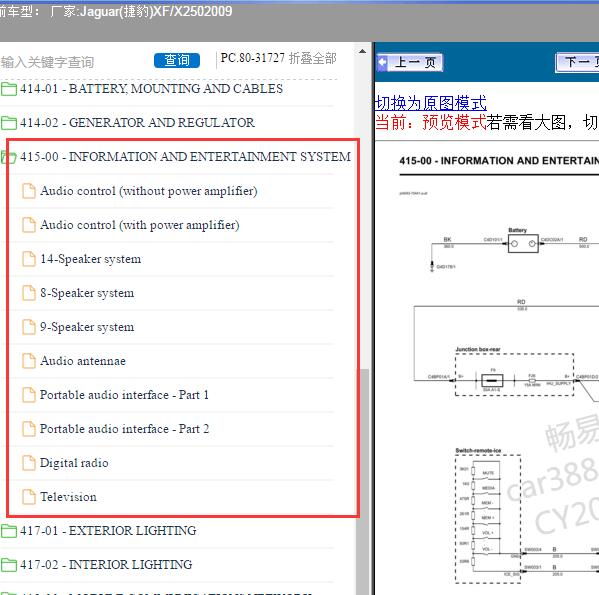Click the folder icon for 414-01 Battery row

tap(8, 89)
